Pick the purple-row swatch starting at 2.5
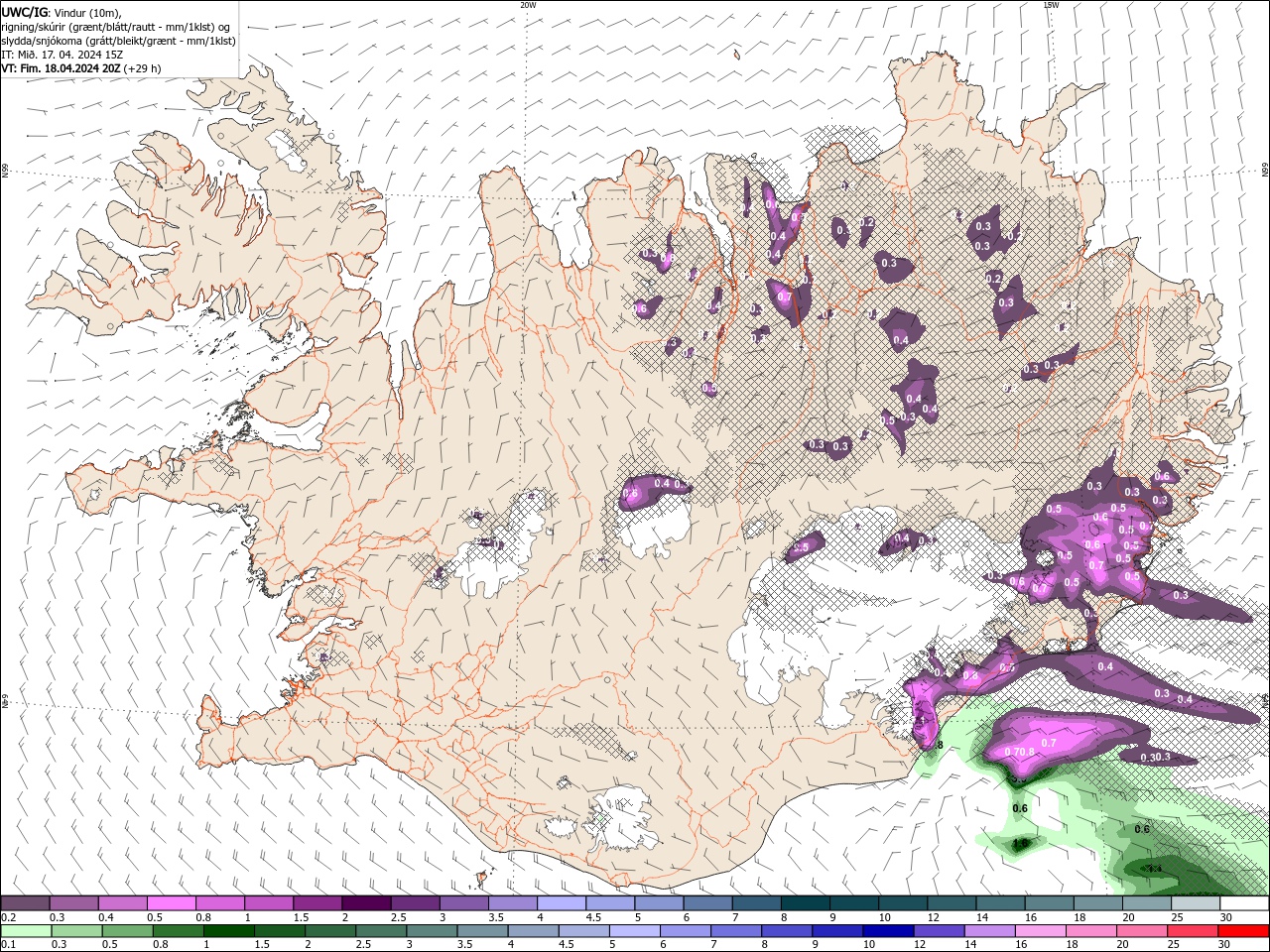 point(415,903)
